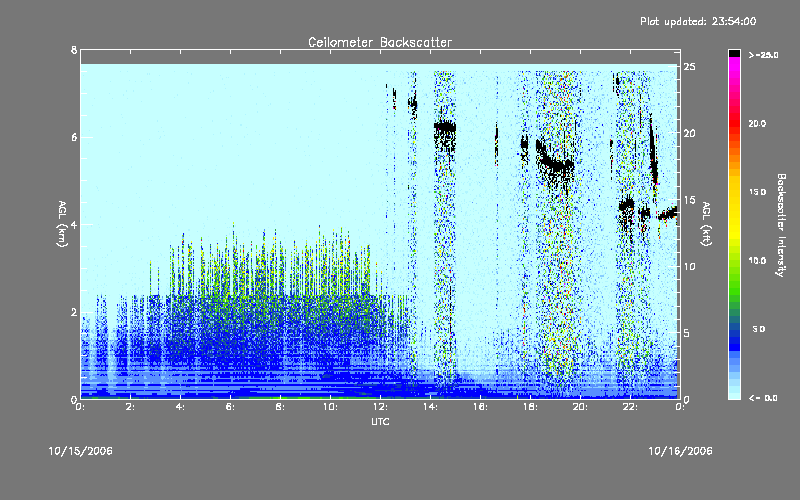The width and height of the screenshot is (800, 500).
Task: Click the colorbar maximum label above 20.0
Action: (763, 55)
